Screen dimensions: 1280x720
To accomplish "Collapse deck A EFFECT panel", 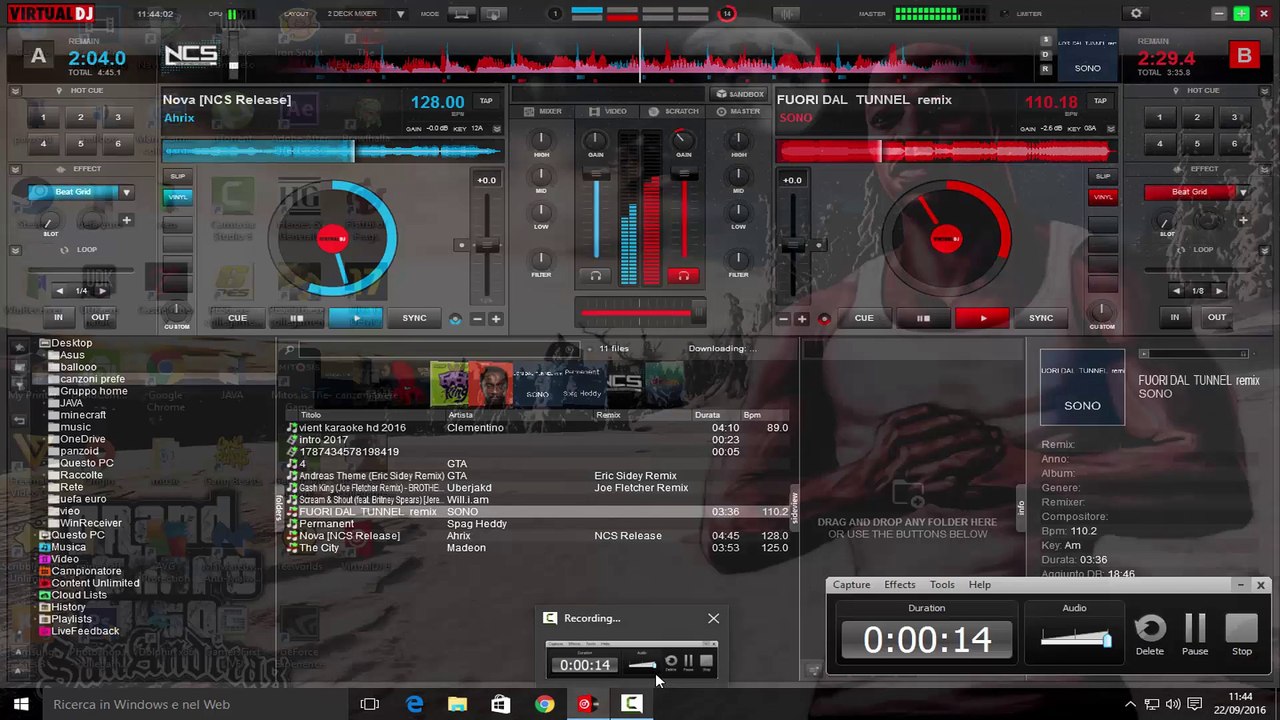I will [14, 169].
